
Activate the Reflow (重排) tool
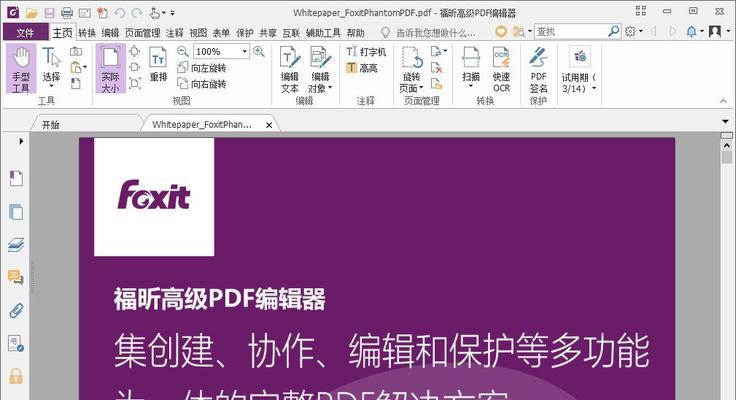click(x=158, y=64)
